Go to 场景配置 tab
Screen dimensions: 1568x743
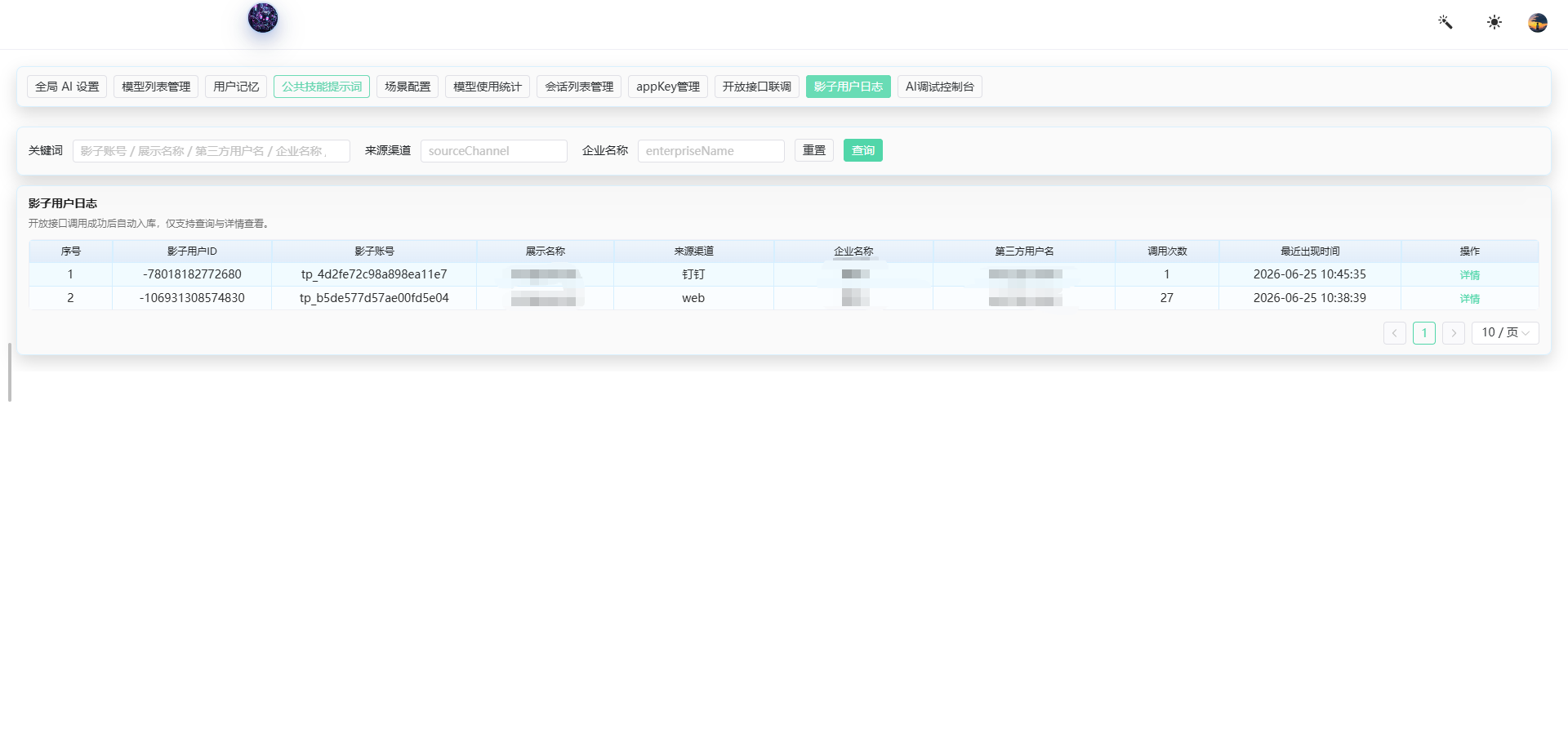[408, 87]
